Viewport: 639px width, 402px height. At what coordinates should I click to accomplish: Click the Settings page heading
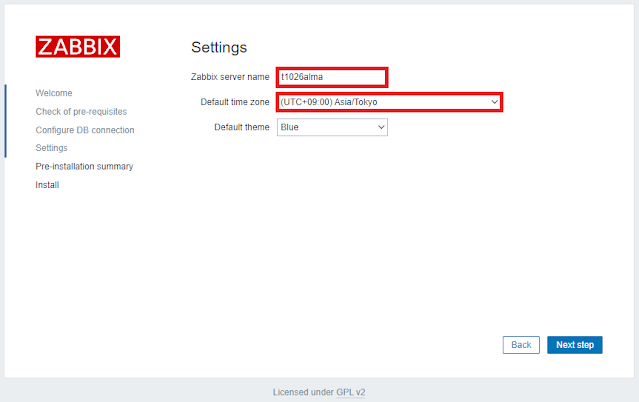[x=219, y=47]
